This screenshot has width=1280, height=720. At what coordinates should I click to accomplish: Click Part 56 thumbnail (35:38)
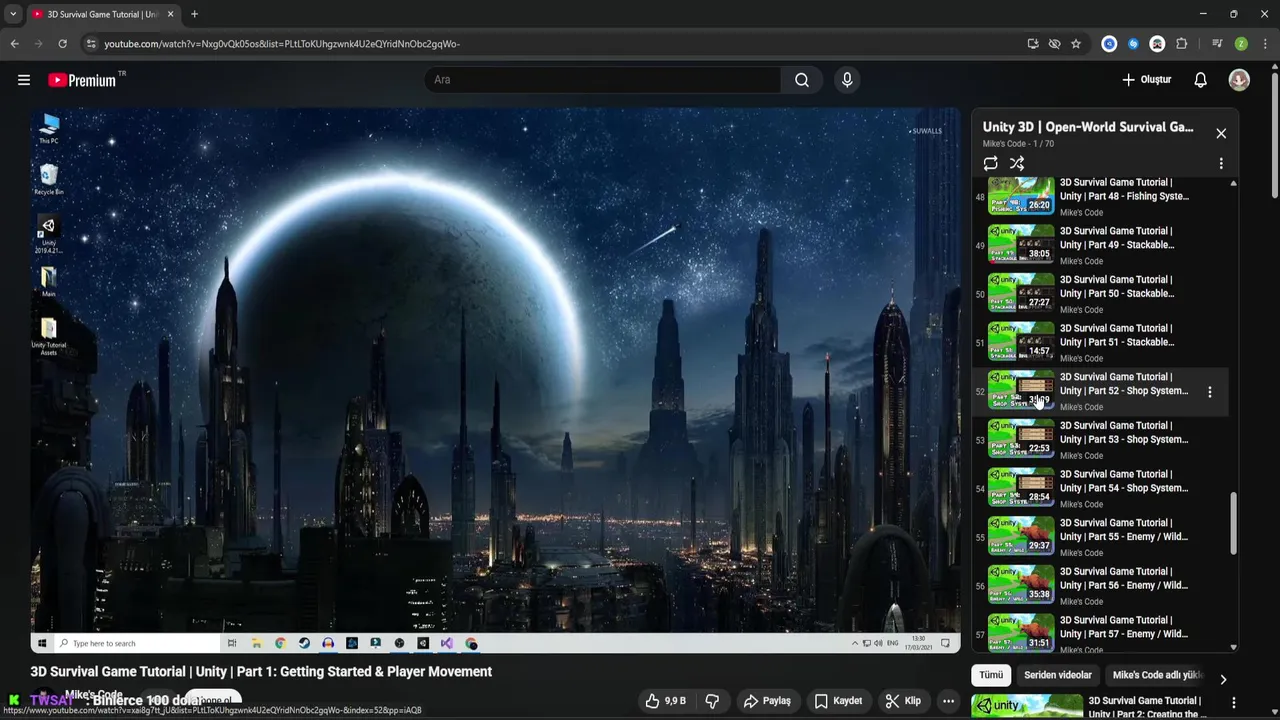click(x=1021, y=586)
